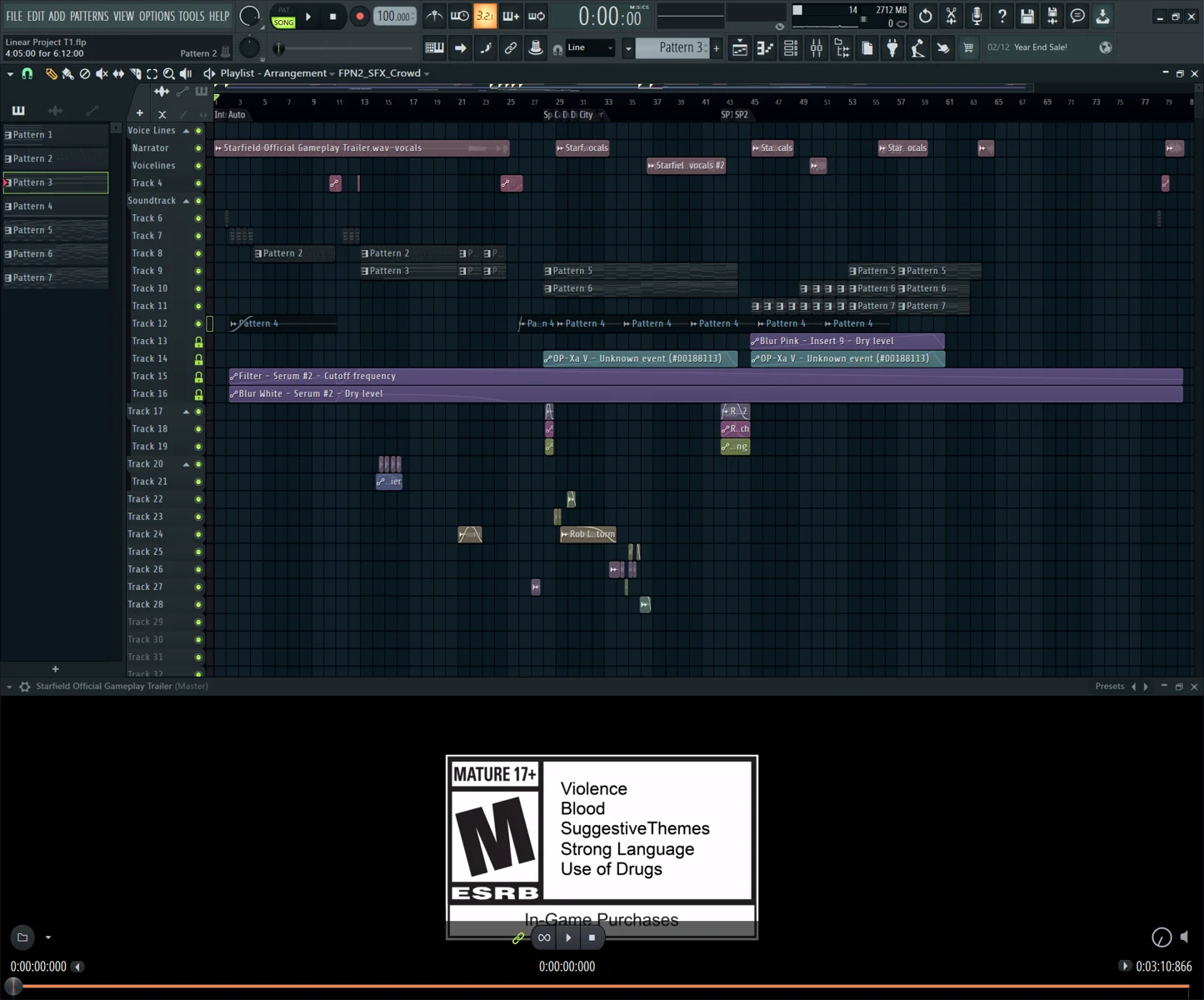Open the mixer window icon
Image resolution: width=1204 pixels, height=1000 pixels.
(x=816, y=48)
